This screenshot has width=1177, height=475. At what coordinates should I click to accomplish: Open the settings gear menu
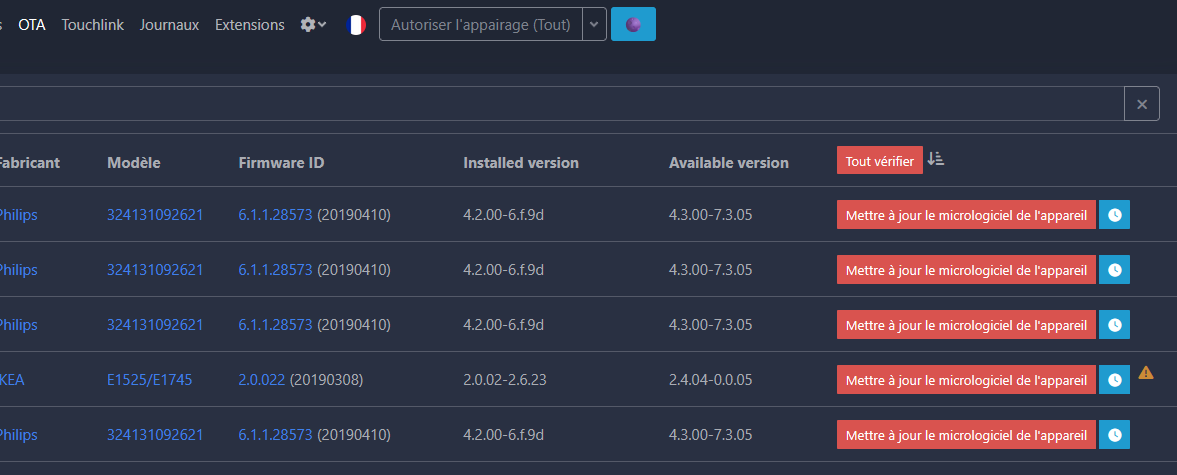313,25
